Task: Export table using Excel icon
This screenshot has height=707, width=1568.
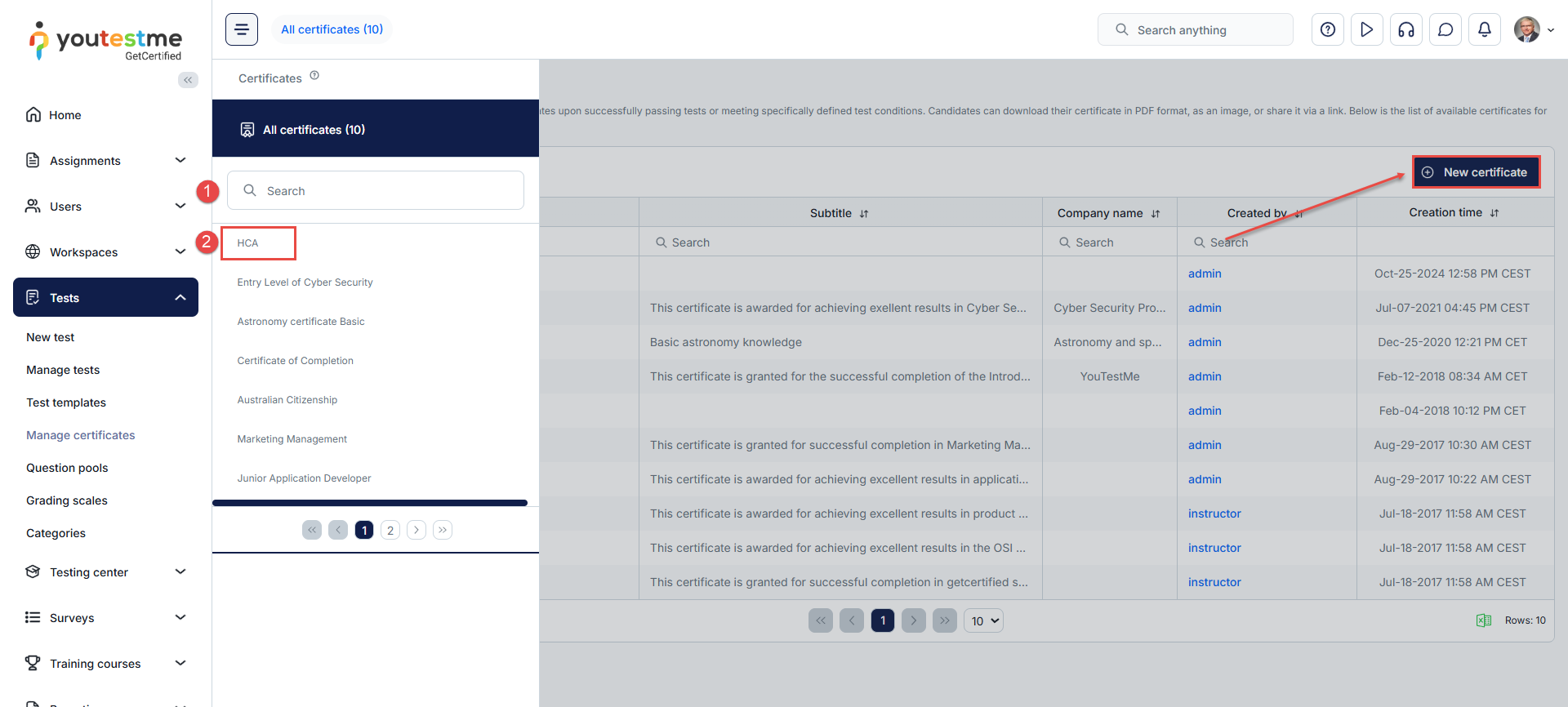Action: point(1484,620)
